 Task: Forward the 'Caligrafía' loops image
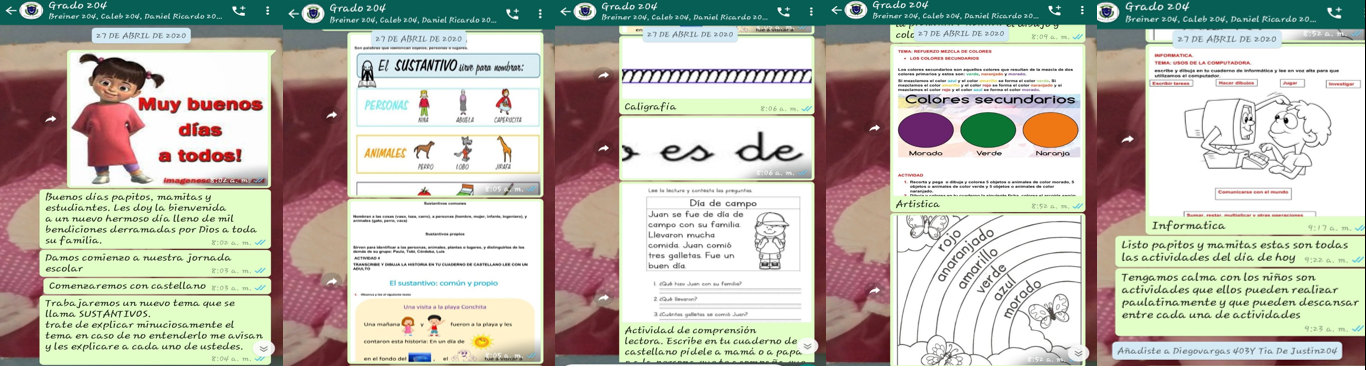[x=603, y=76]
